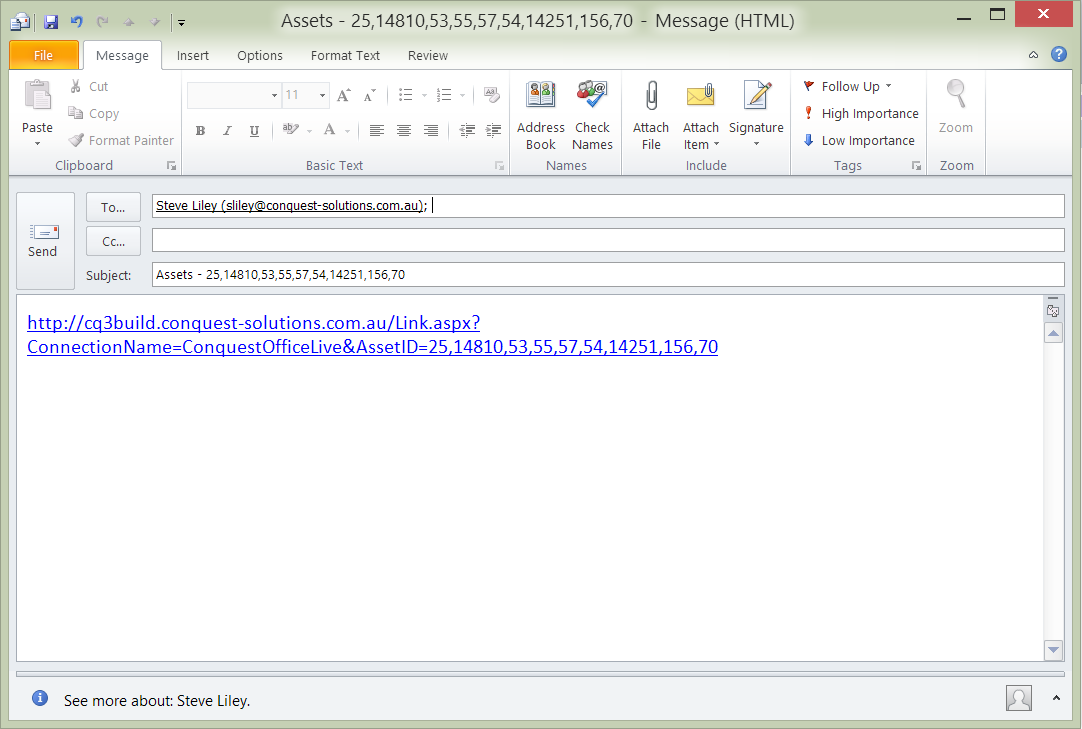Image resolution: width=1082 pixels, height=729 pixels.
Task: Open the Basic Text dialog launcher
Action: [500, 166]
